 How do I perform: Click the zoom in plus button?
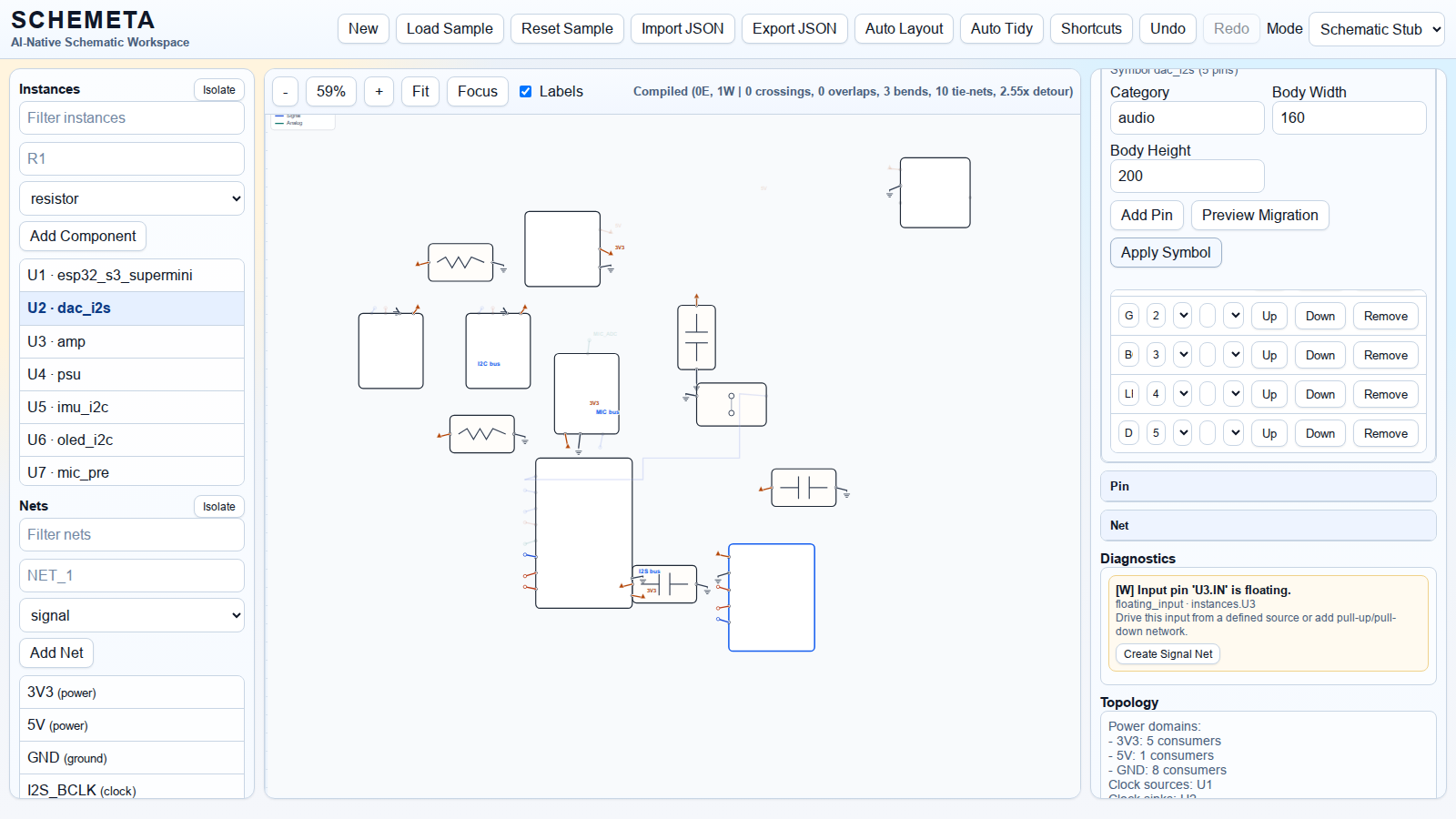coord(379,92)
